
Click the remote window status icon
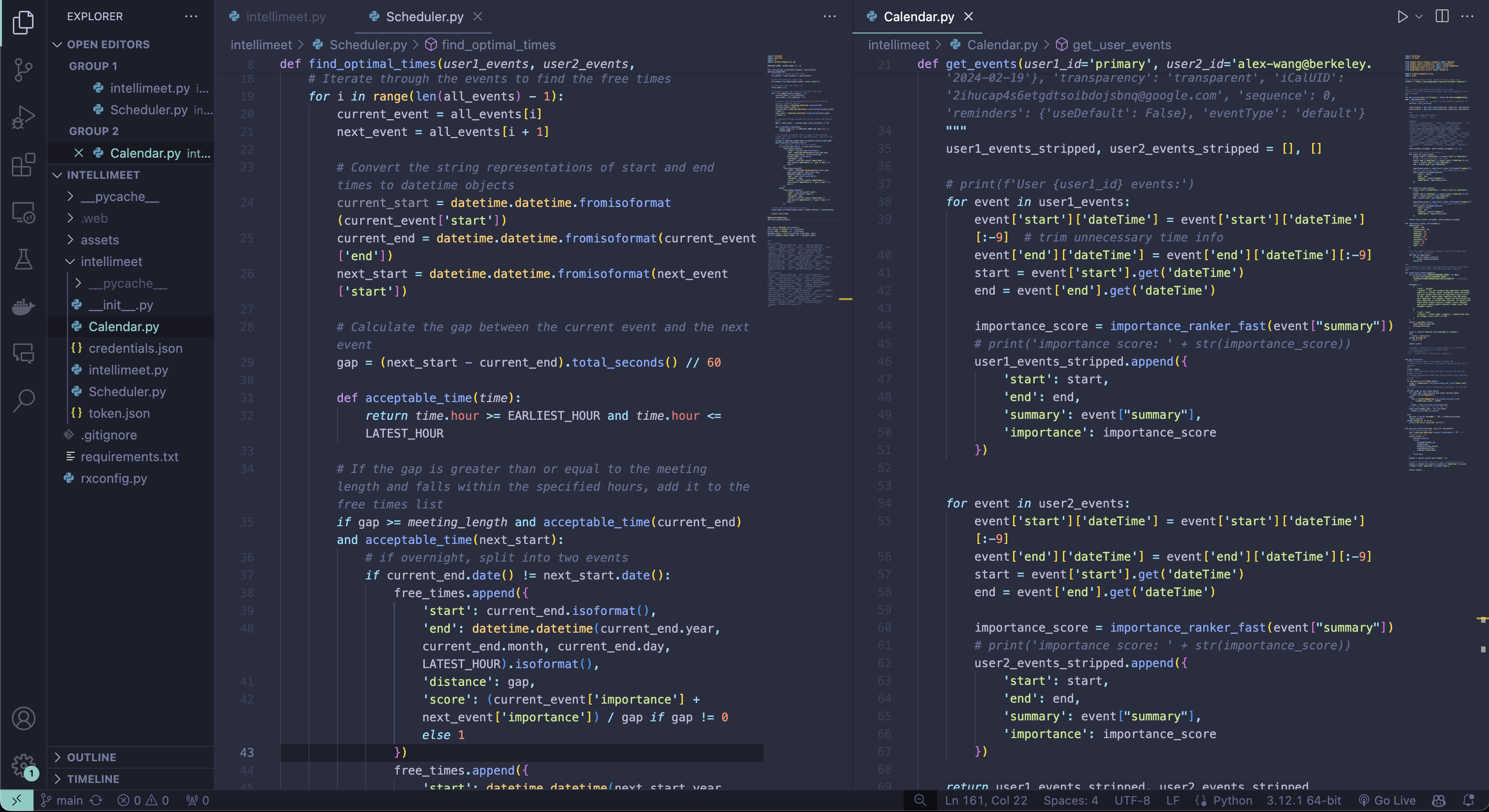[x=16, y=801]
